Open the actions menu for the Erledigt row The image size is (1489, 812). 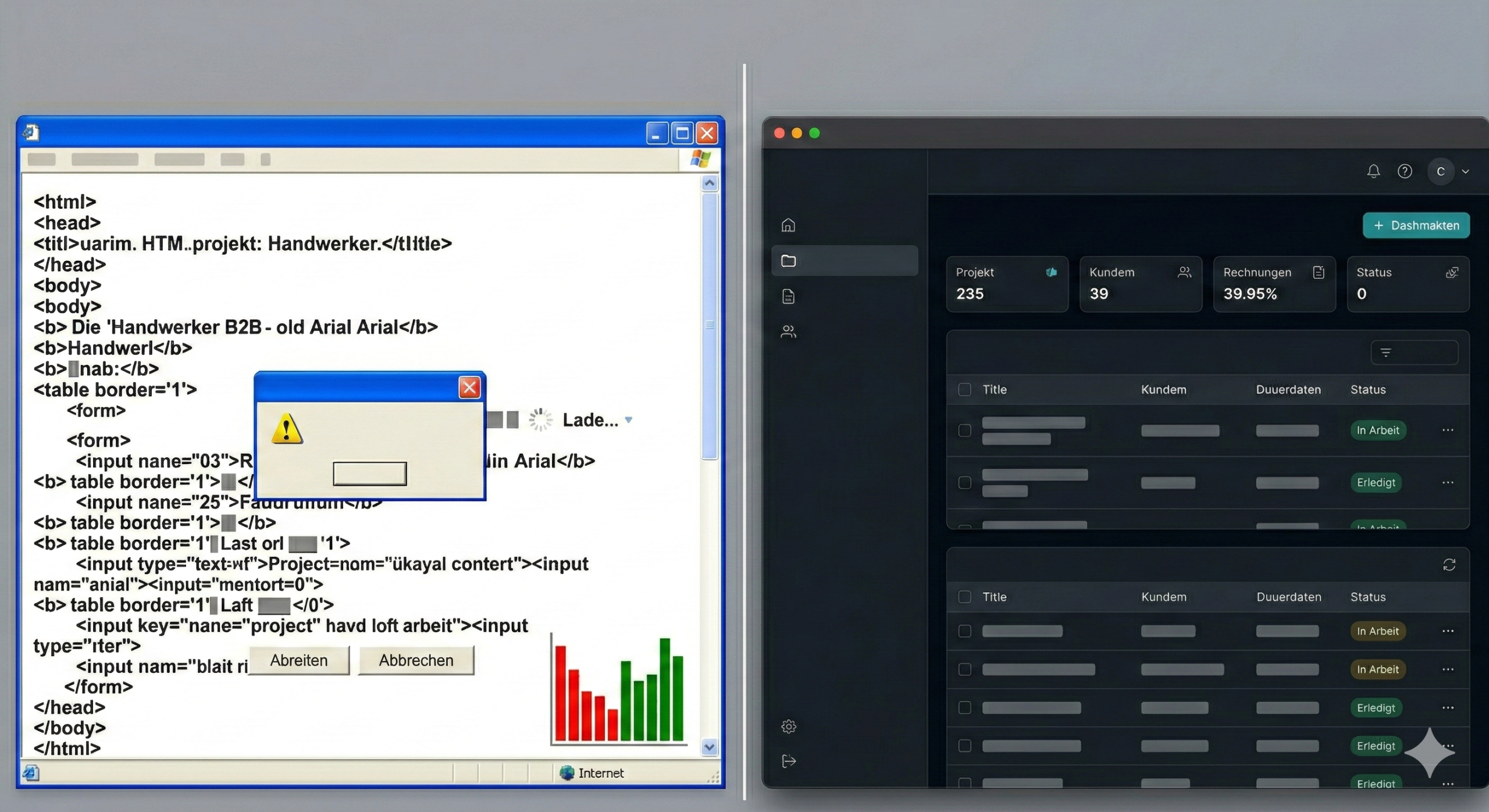pyautogui.click(x=1448, y=482)
